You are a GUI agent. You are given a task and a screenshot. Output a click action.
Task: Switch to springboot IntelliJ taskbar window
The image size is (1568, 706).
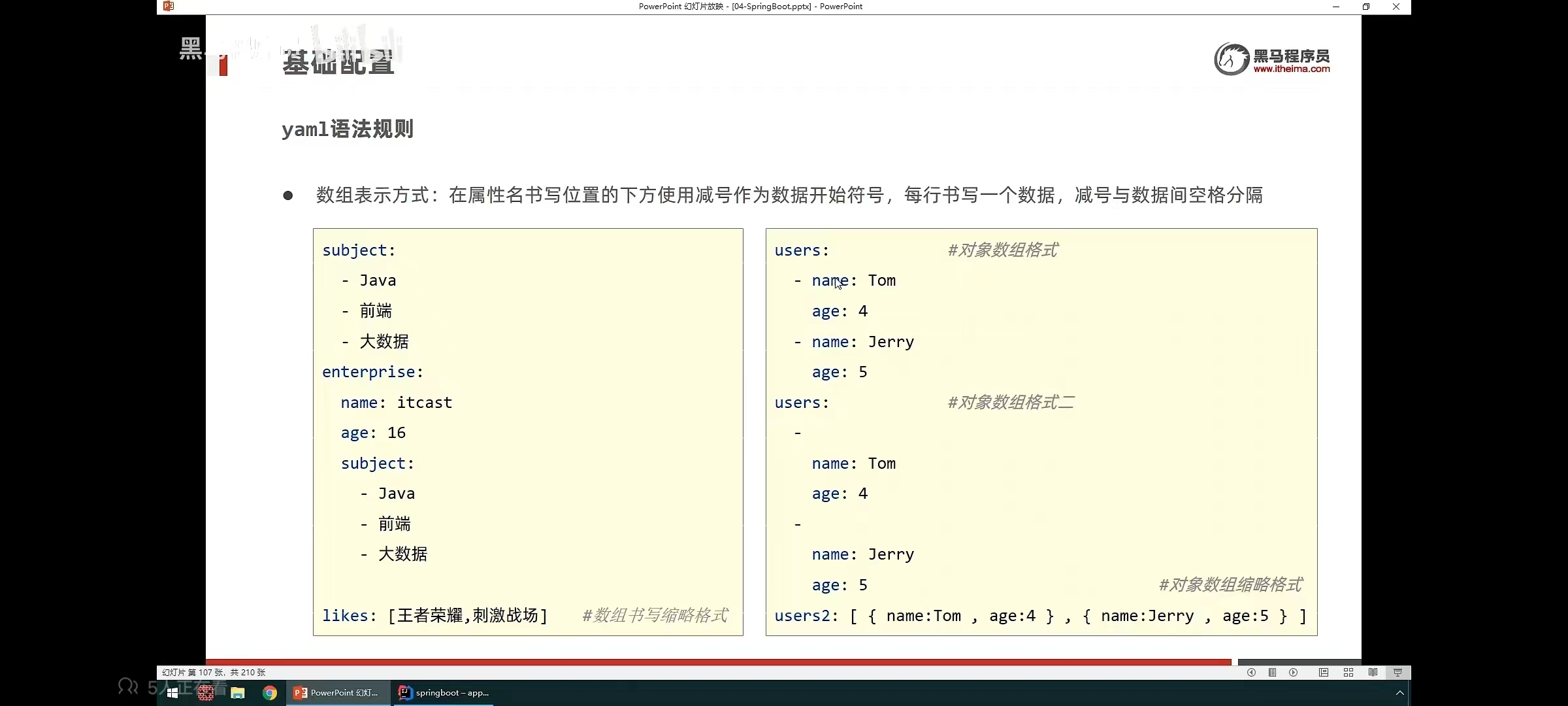[x=444, y=693]
